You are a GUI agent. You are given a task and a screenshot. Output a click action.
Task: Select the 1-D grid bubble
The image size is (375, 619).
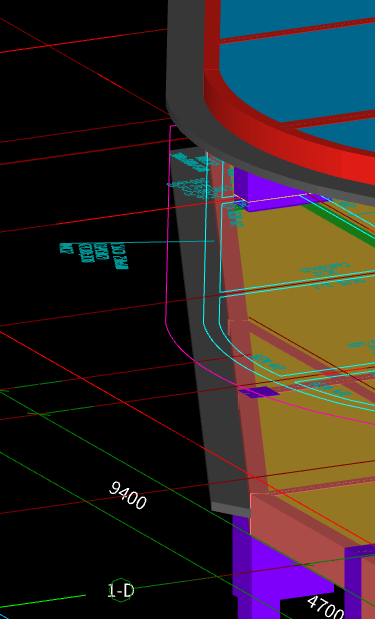(121, 591)
